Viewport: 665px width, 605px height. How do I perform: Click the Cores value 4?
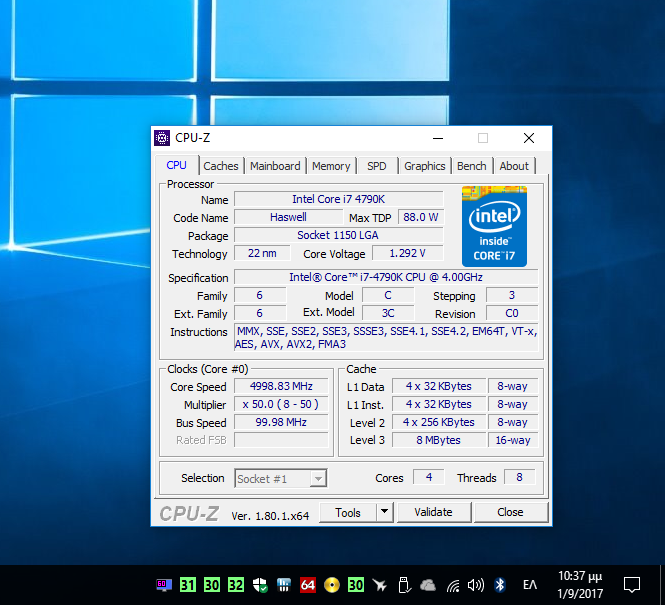tap(429, 477)
